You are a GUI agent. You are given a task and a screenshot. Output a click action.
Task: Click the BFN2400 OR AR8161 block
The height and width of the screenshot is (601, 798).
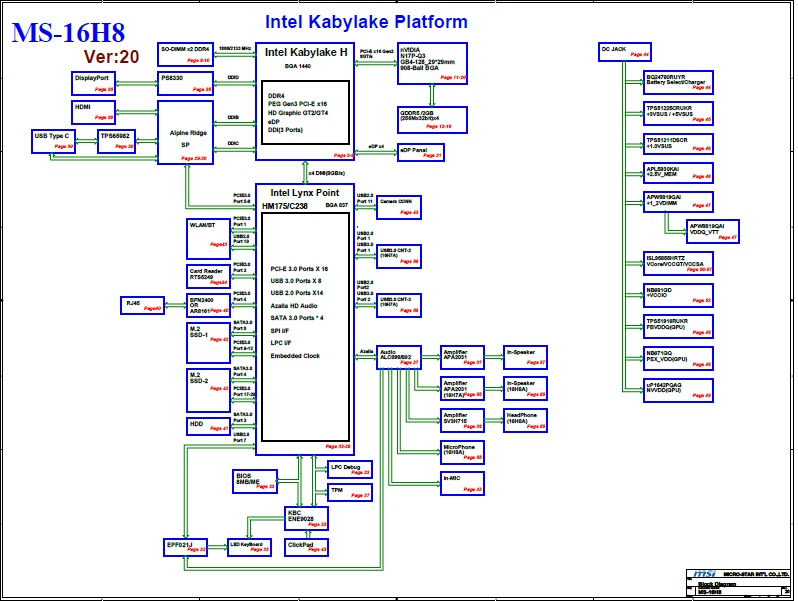pyautogui.click(x=208, y=305)
